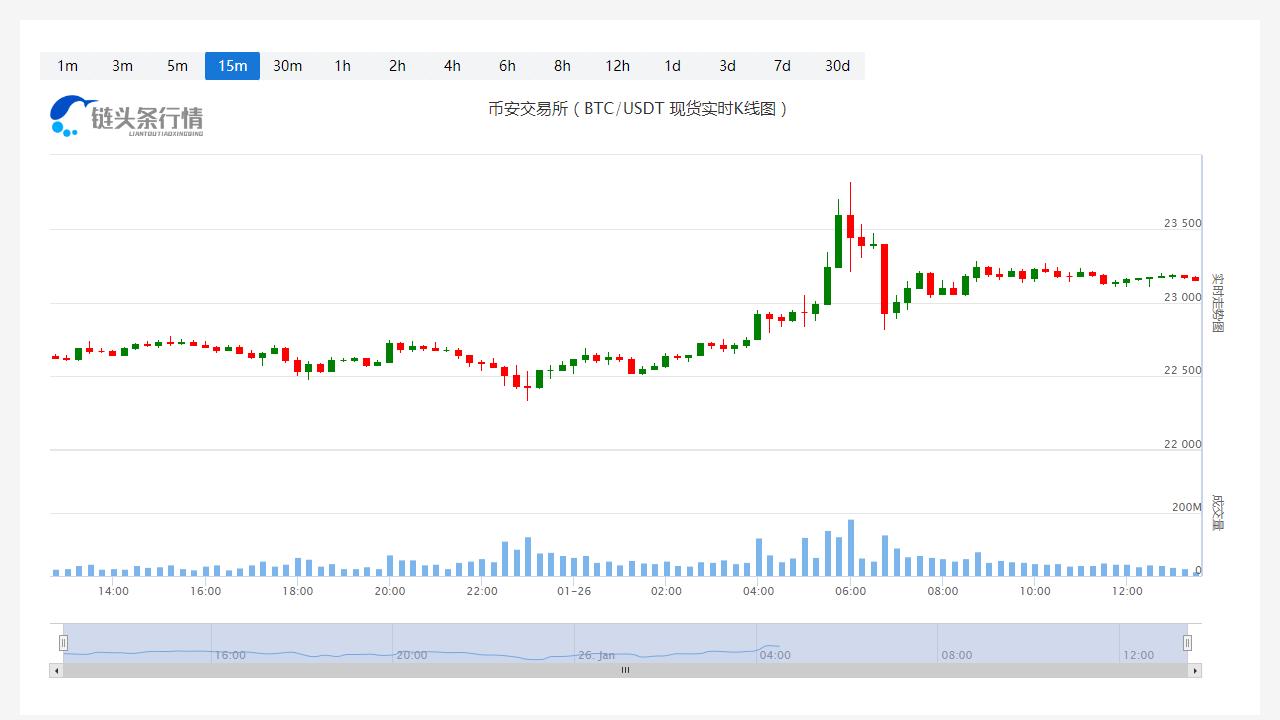Switch to the 30d interval tab

(837, 66)
